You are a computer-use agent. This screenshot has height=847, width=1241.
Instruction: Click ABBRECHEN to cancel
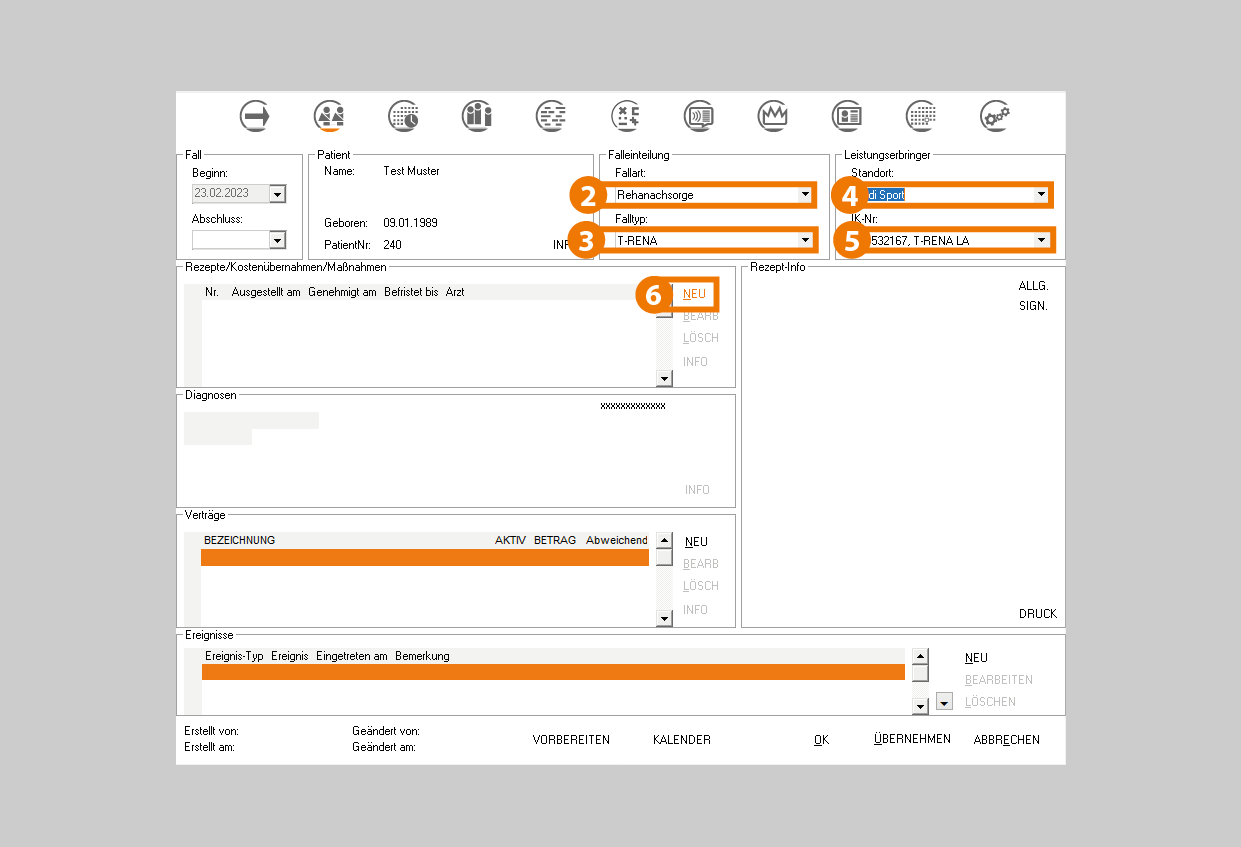point(1006,740)
